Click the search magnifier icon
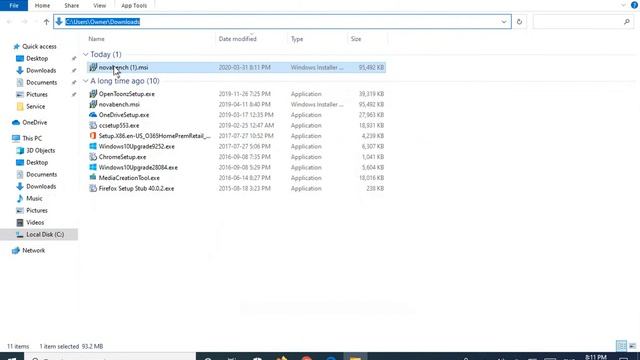This screenshot has height=360, width=640. tap(627, 22)
